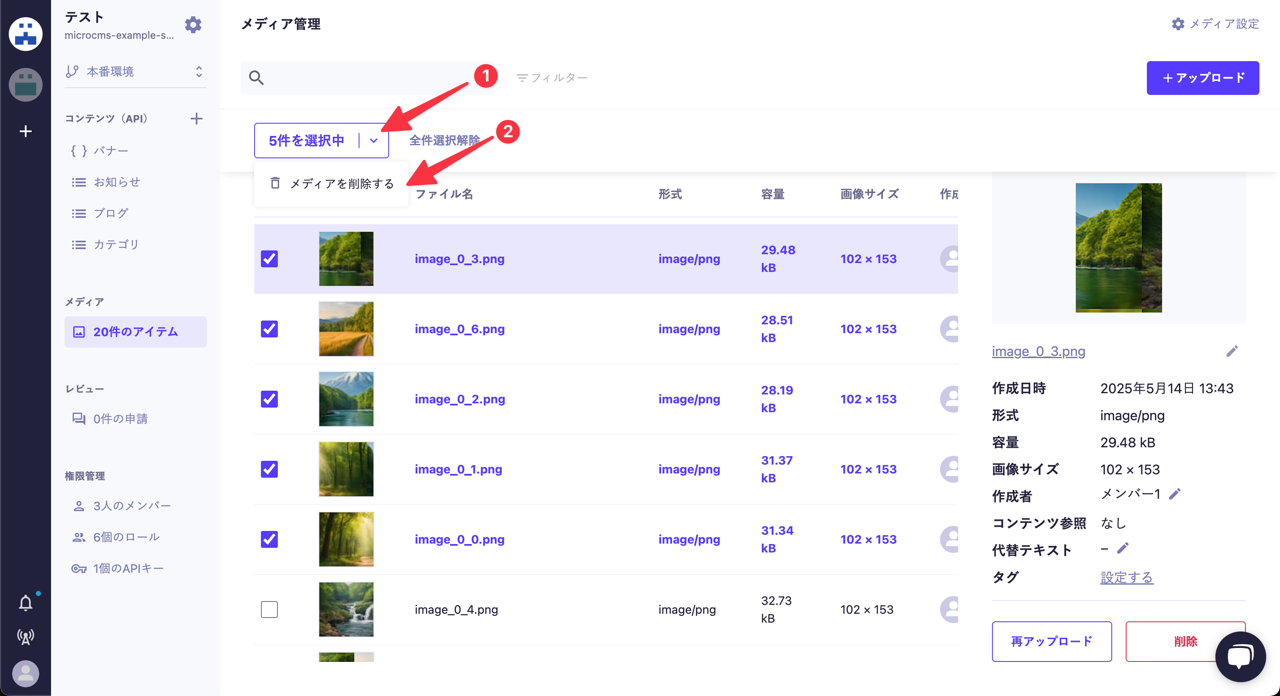Add a new content API with the plus icon

196,117
